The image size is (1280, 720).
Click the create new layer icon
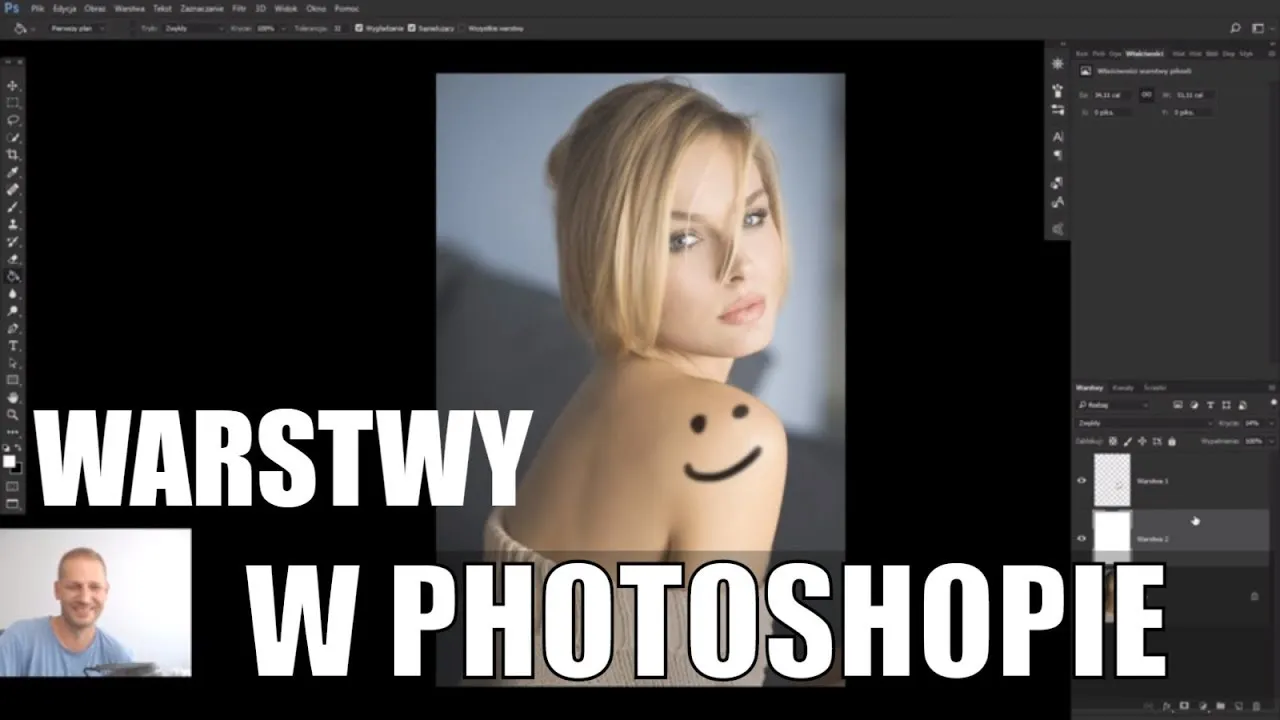[1238, 706]
